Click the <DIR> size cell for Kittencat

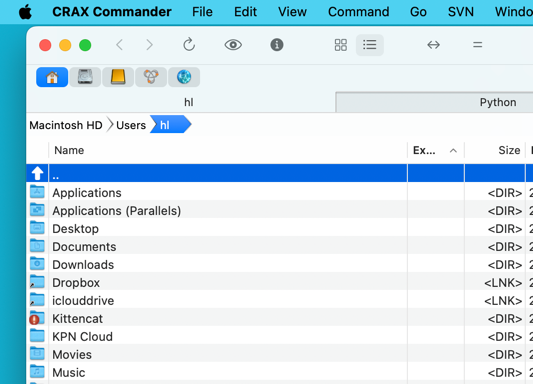point(505,319)
